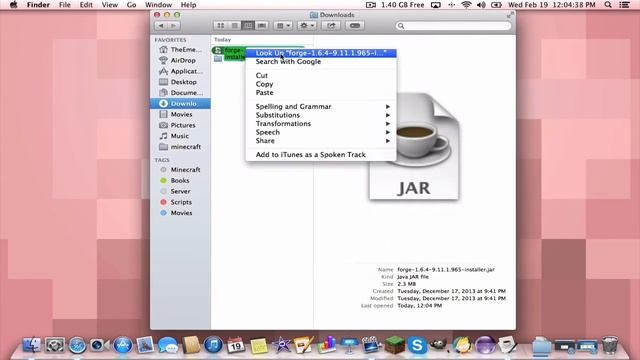The height and width of the screenshot is (360, 640).
Task: Click the battery status icon
Action: (x=496, y=5)
